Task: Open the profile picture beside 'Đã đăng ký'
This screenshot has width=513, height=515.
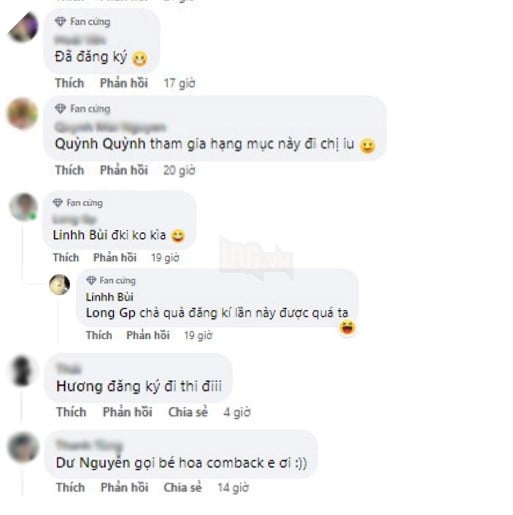Action: point(23,27)
